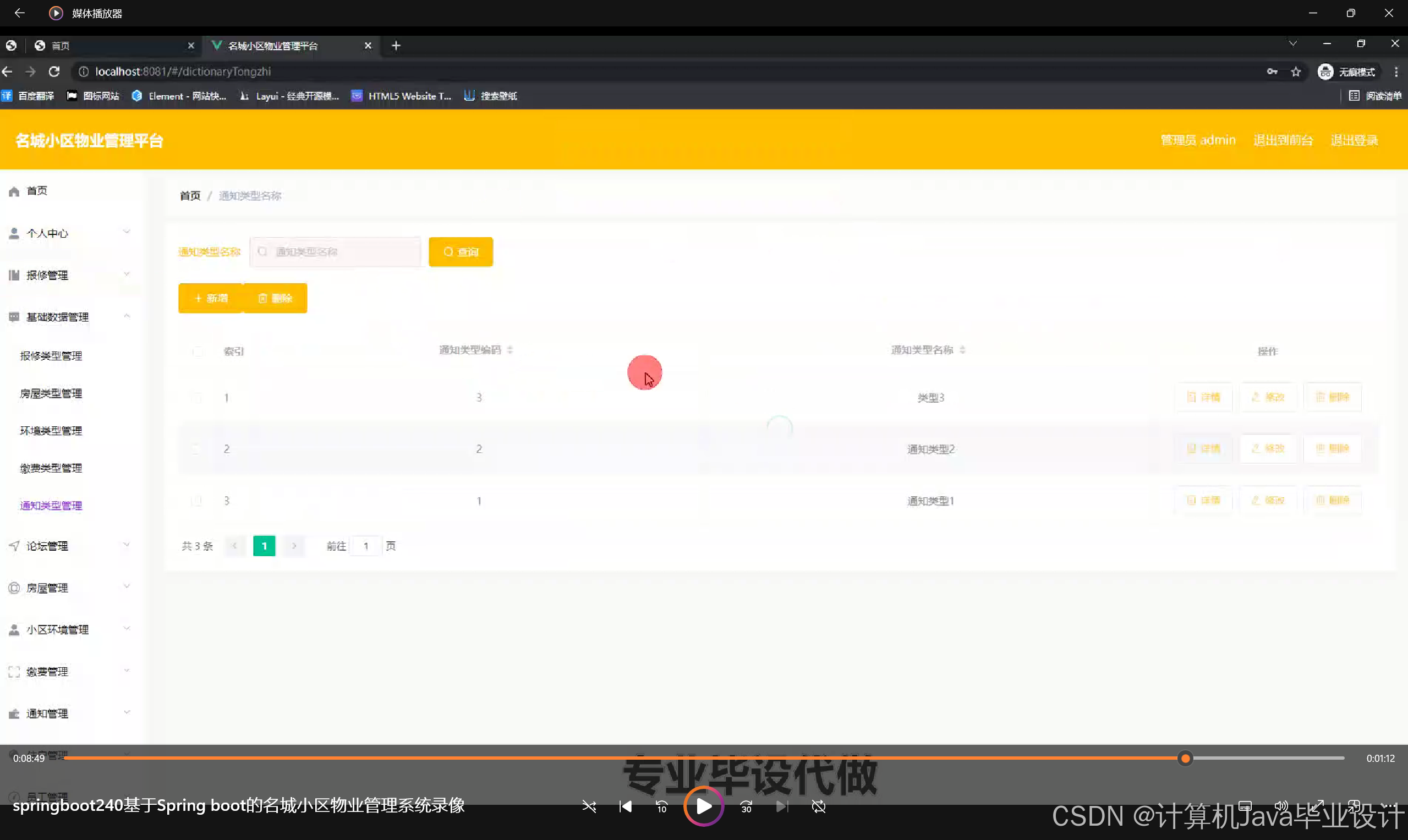Click the 查询 search button
Screen dimensions: 1408x840
pyautogui.click(x=461, y=252)
